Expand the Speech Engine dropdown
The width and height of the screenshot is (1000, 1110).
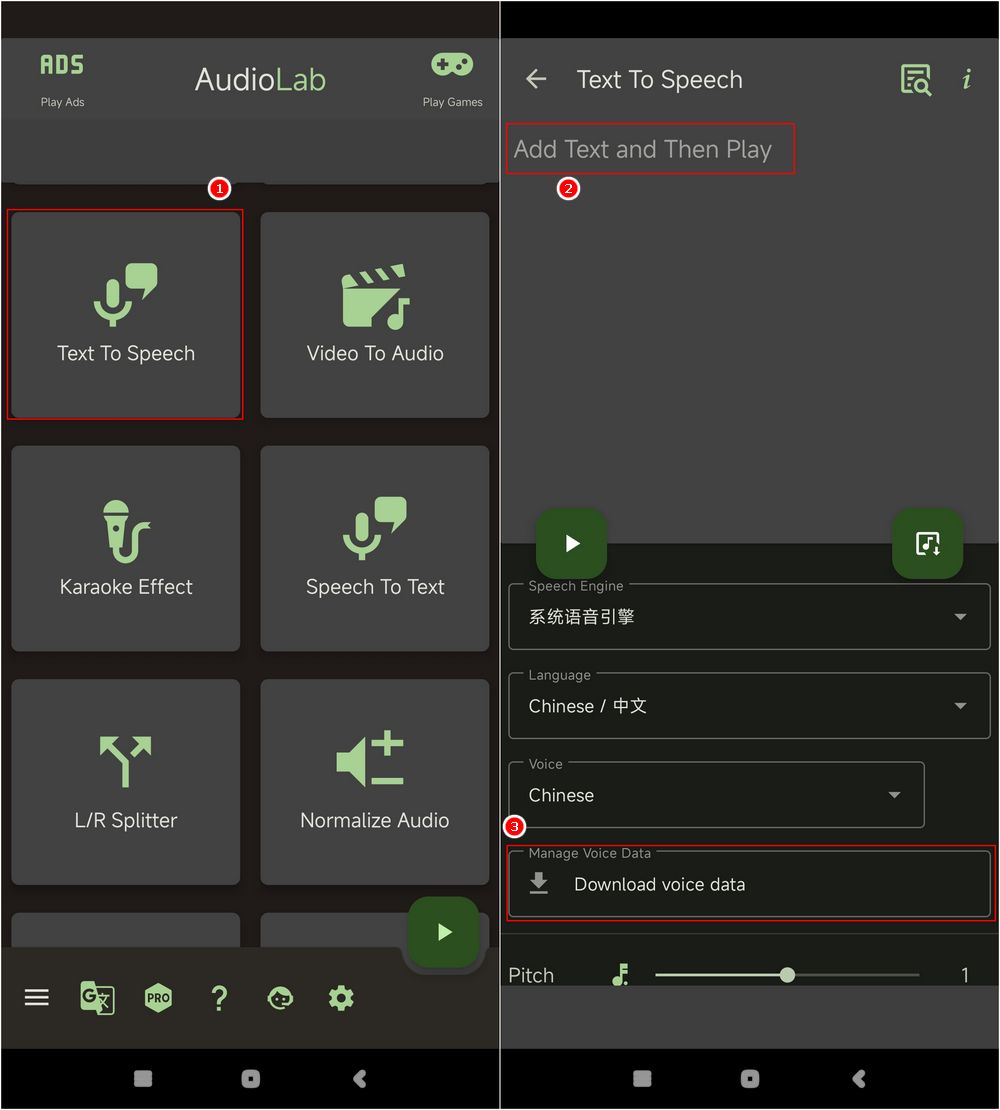tap(749, 617)
